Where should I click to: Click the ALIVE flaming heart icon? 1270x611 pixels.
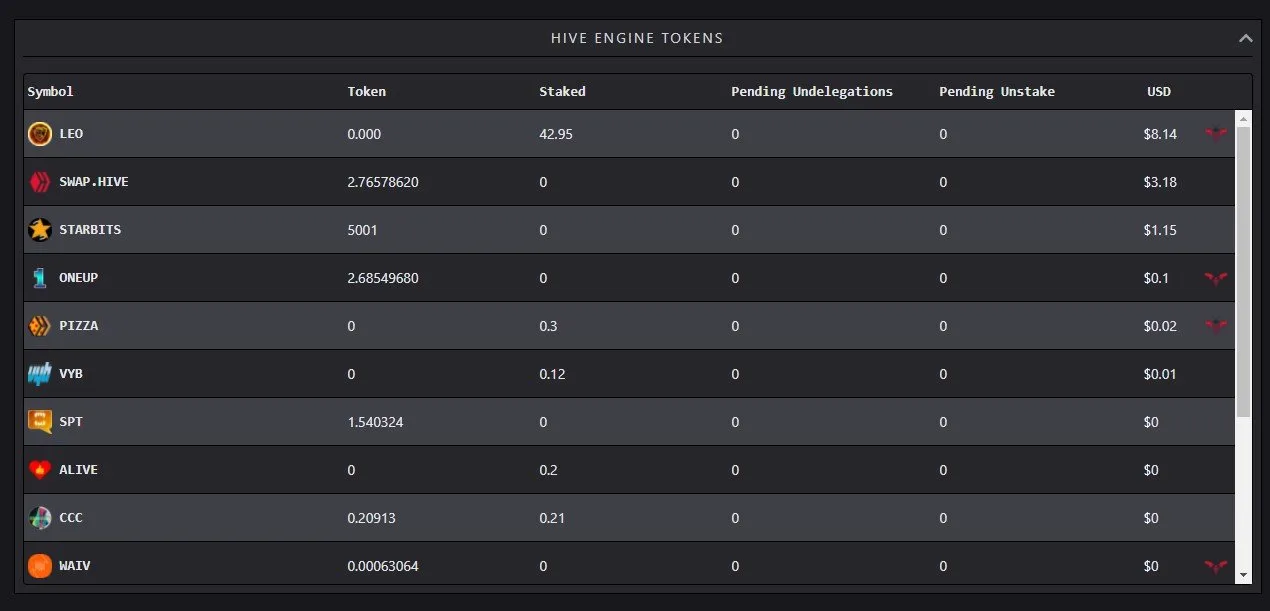40,470
